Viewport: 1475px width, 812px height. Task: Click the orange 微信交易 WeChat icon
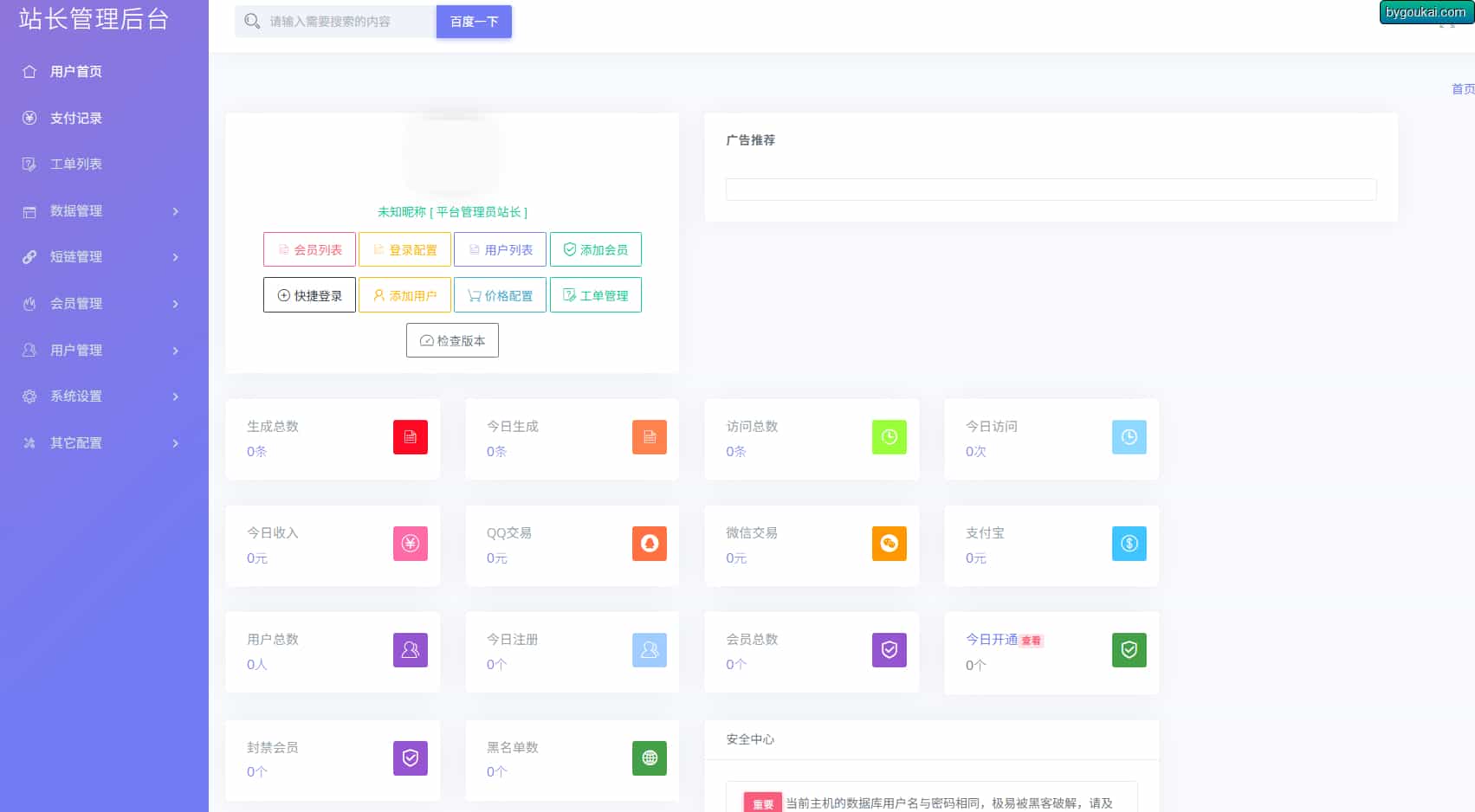[x=889, y=544]
